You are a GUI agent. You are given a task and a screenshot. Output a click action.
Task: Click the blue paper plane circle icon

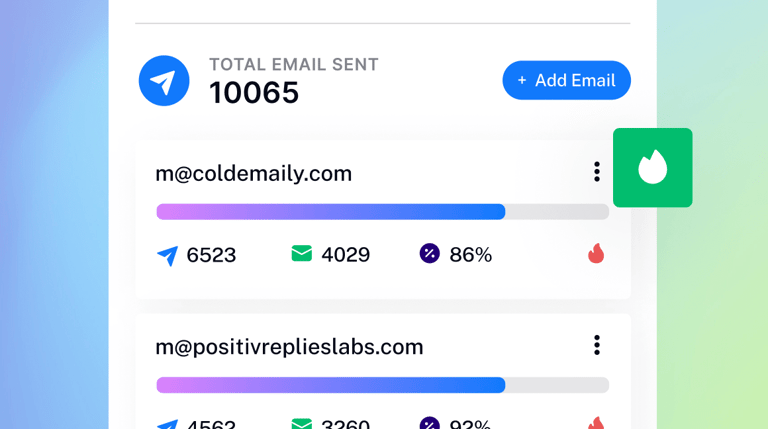164,81
